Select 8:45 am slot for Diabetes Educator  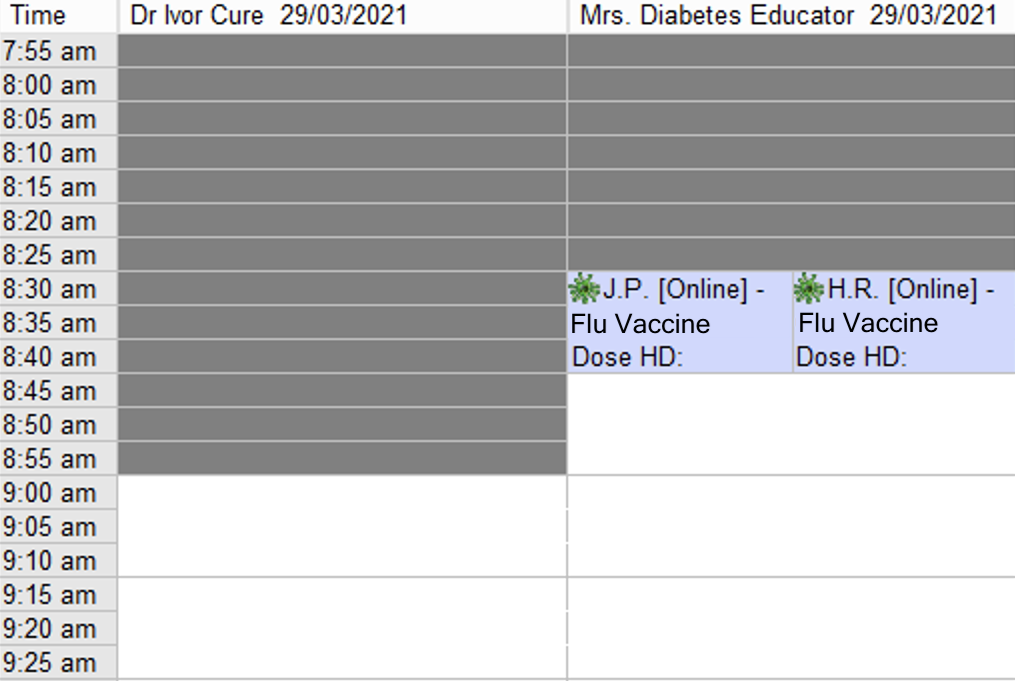(x=791, y=390)
